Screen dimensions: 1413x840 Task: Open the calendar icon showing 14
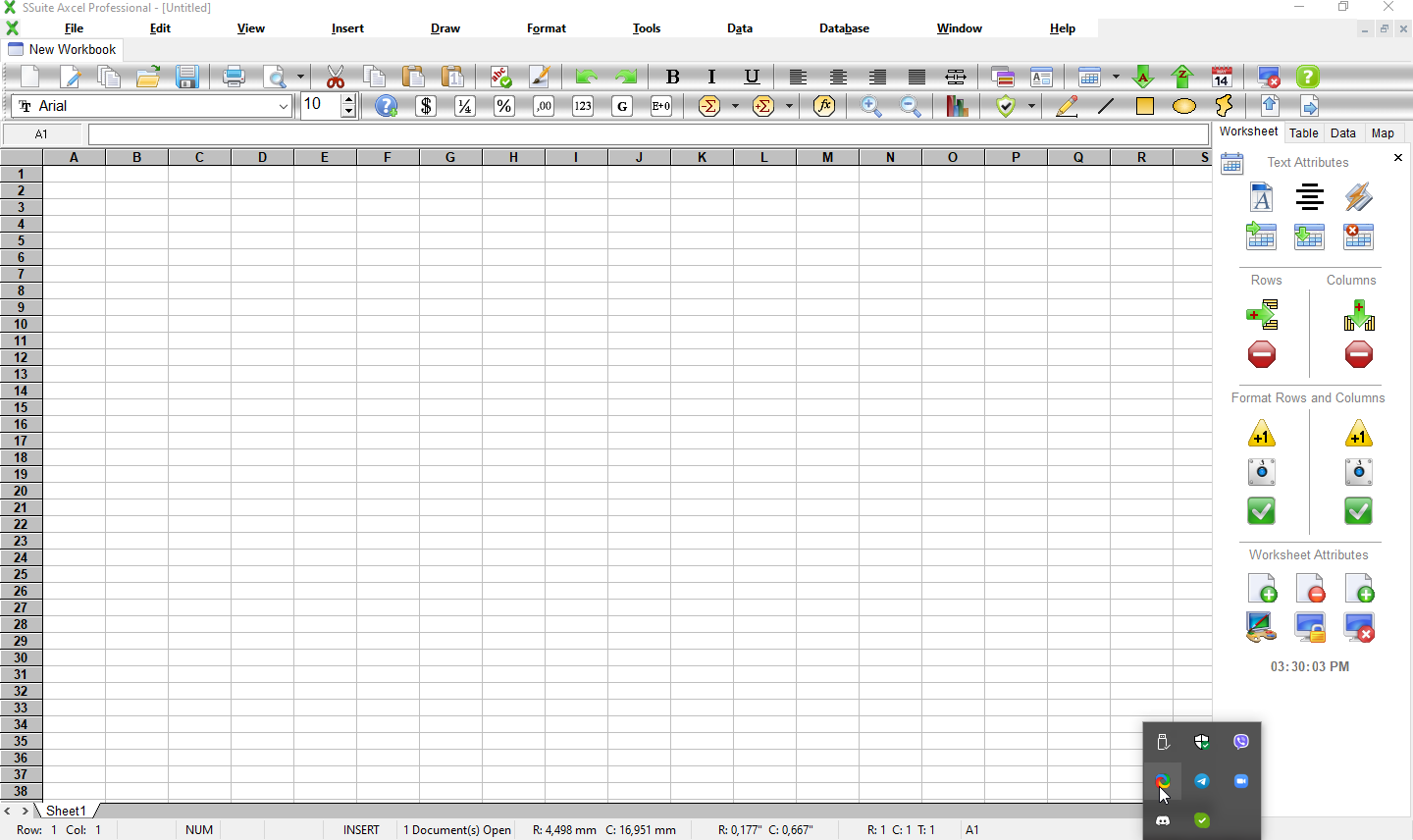(1222, 77)
